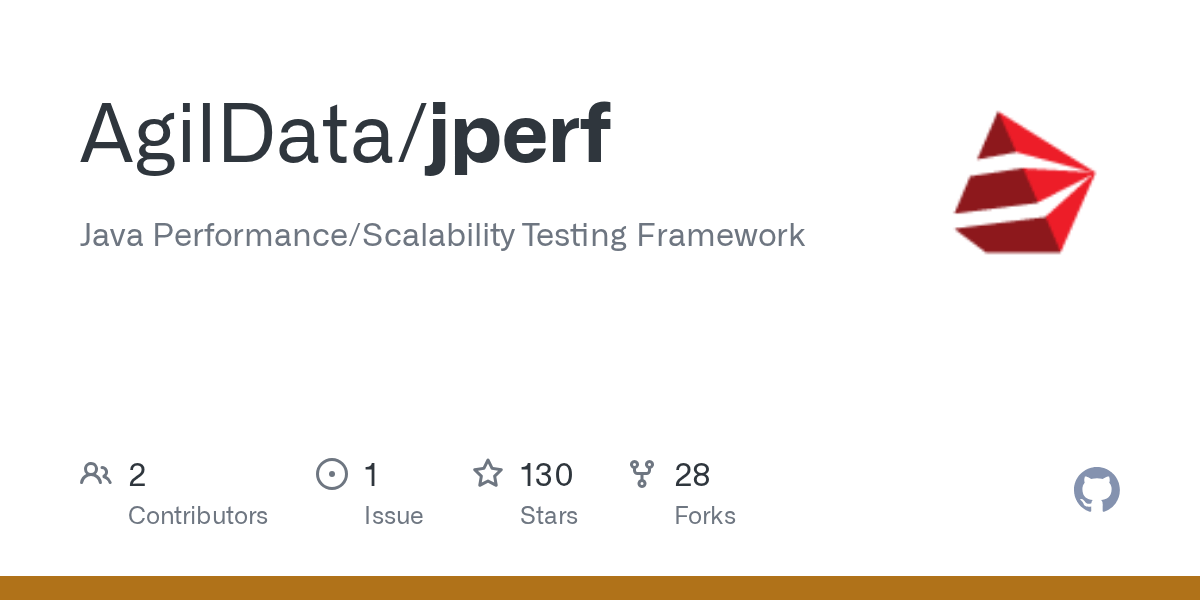The height and width of the screenshot is (600, 1200).
Task: Click the word Framework in the description
Action: coord(720,236)
